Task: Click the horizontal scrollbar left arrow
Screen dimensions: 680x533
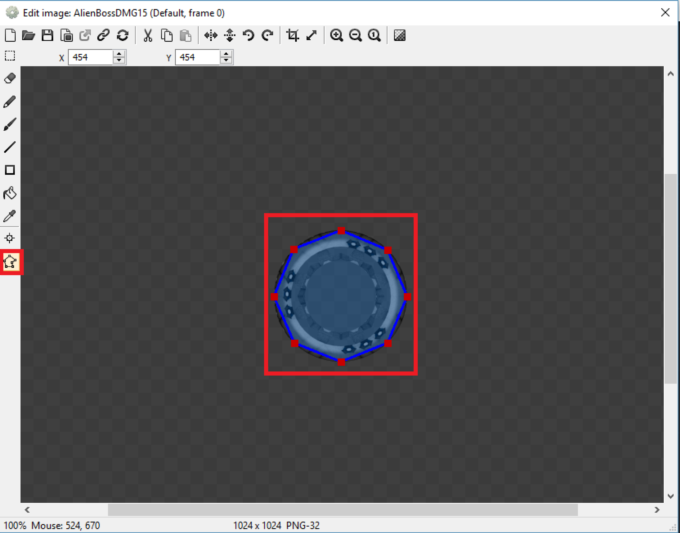Action: [27, 510]
